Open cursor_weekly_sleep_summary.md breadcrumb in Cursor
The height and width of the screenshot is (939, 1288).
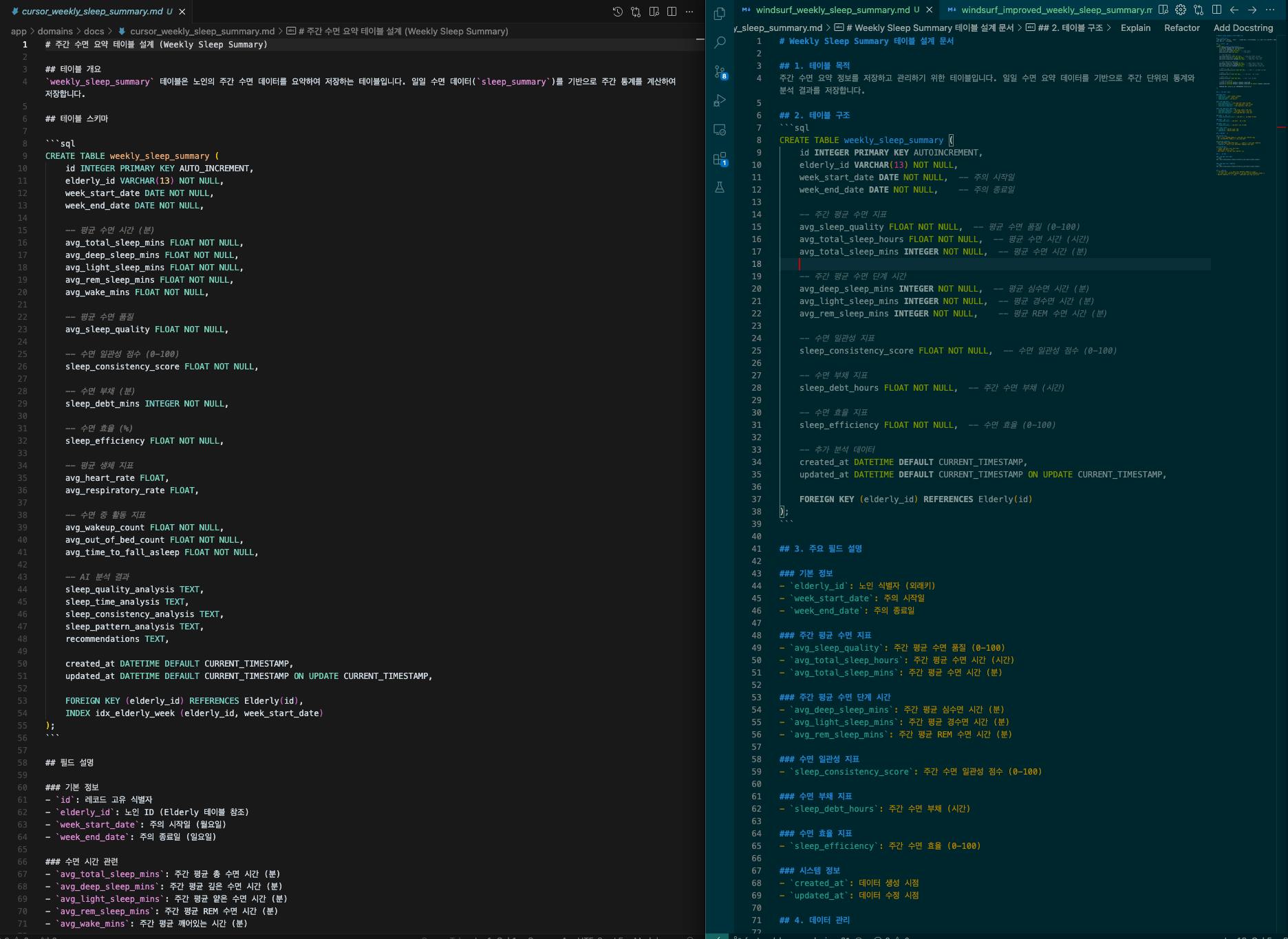pos(202,31)
